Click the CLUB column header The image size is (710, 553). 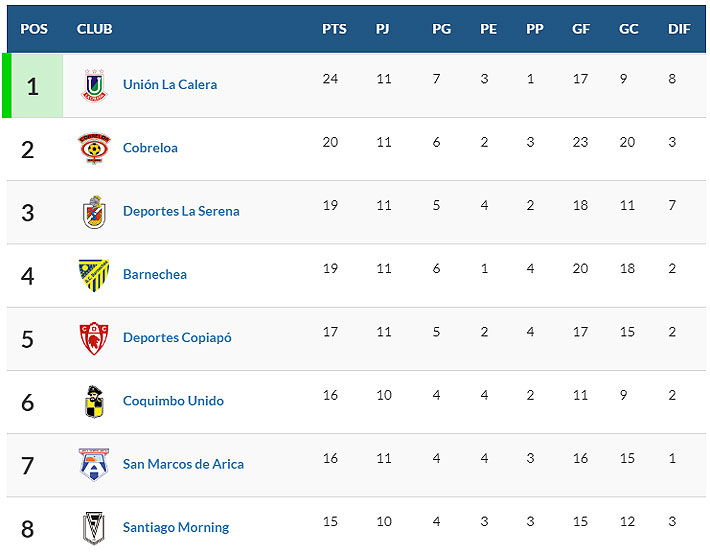coord(94,29)
